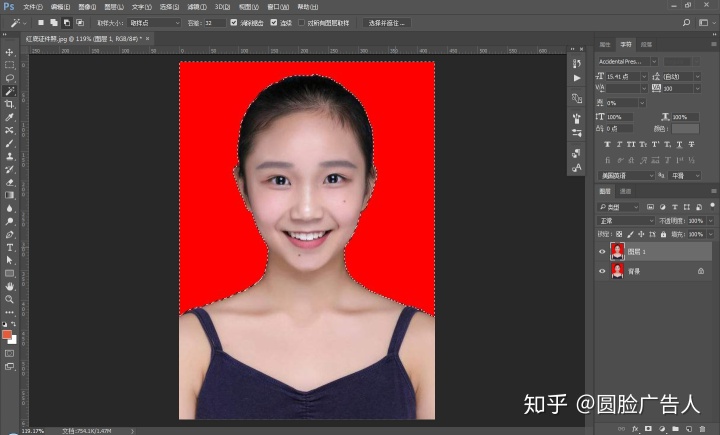Switch to the 属性 tab
Viewport: 720px width, 435px height.
(605, 45)
